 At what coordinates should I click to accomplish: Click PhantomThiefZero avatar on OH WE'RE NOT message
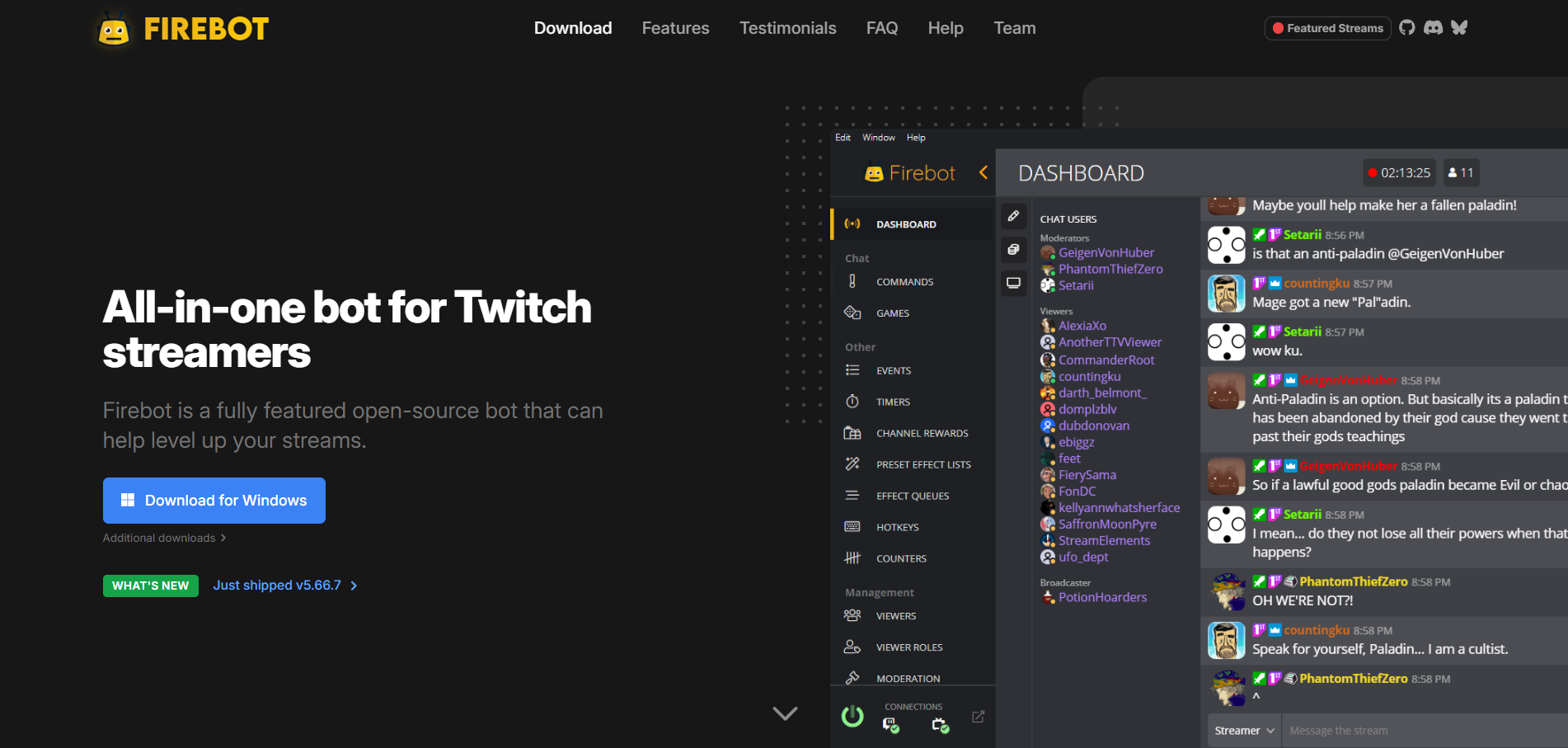[x=1226, y=592]
